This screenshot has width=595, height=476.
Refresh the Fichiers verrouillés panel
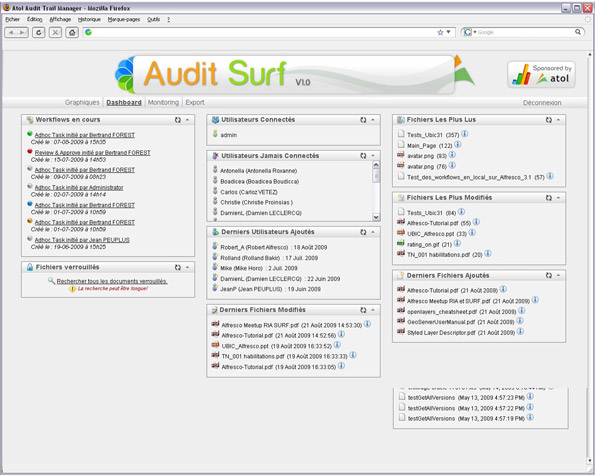tap(178, 267)
